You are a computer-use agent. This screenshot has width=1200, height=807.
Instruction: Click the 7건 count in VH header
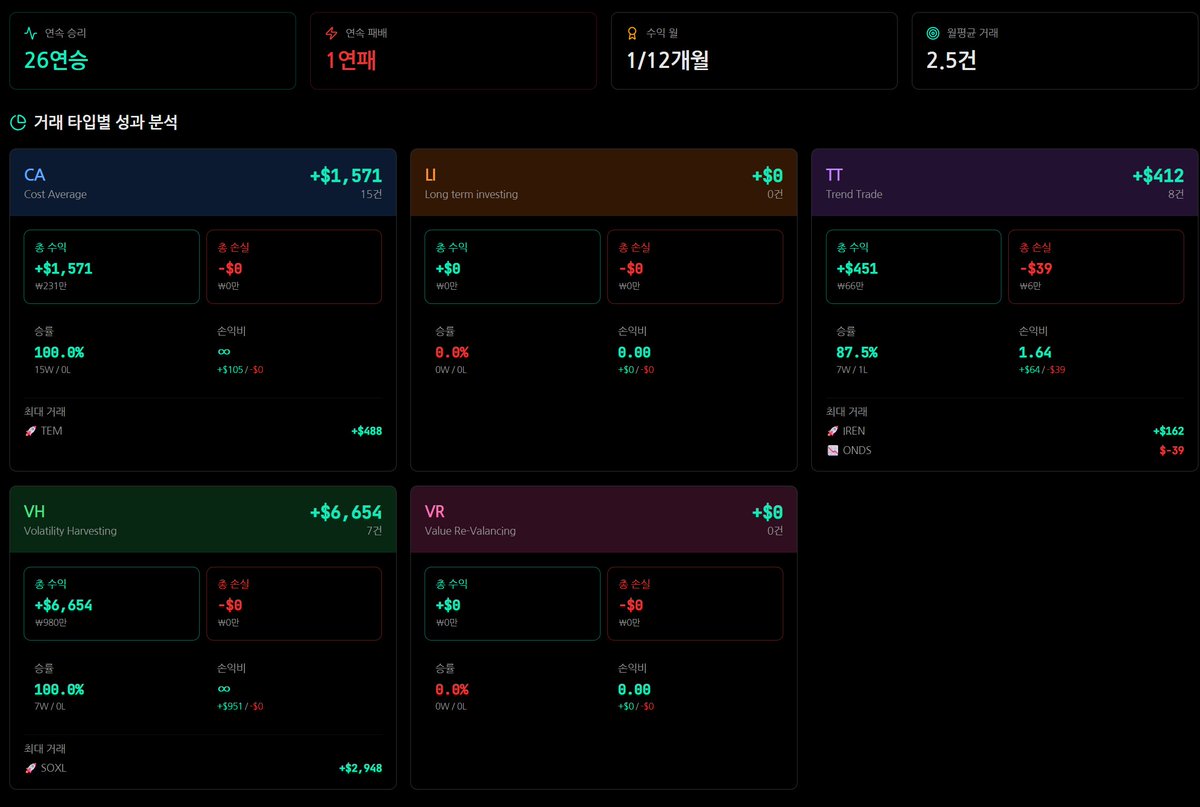(x=374, y=531)
